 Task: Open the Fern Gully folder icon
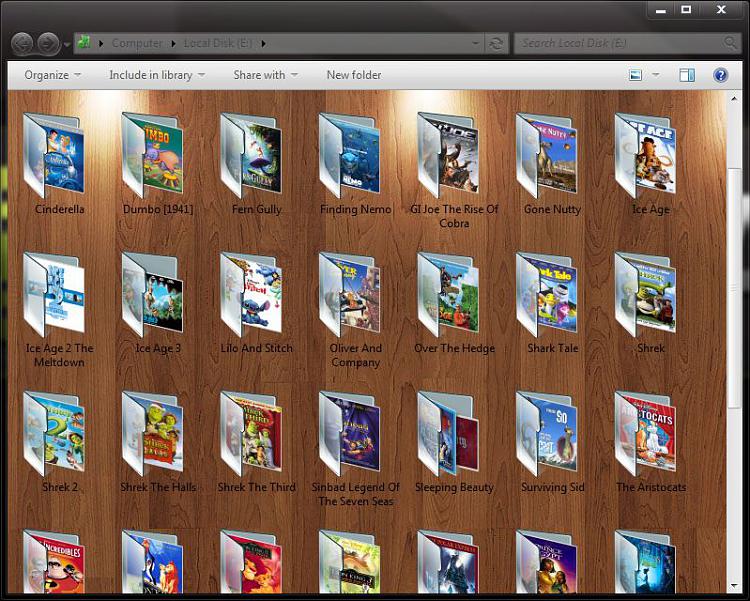click(251, 156)
